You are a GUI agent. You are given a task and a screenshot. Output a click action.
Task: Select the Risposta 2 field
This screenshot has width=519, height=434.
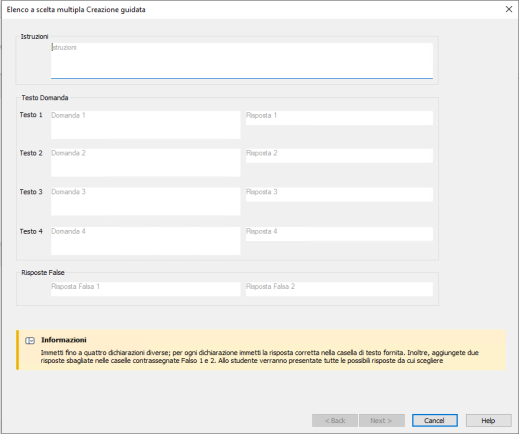[x=339, y=156]
